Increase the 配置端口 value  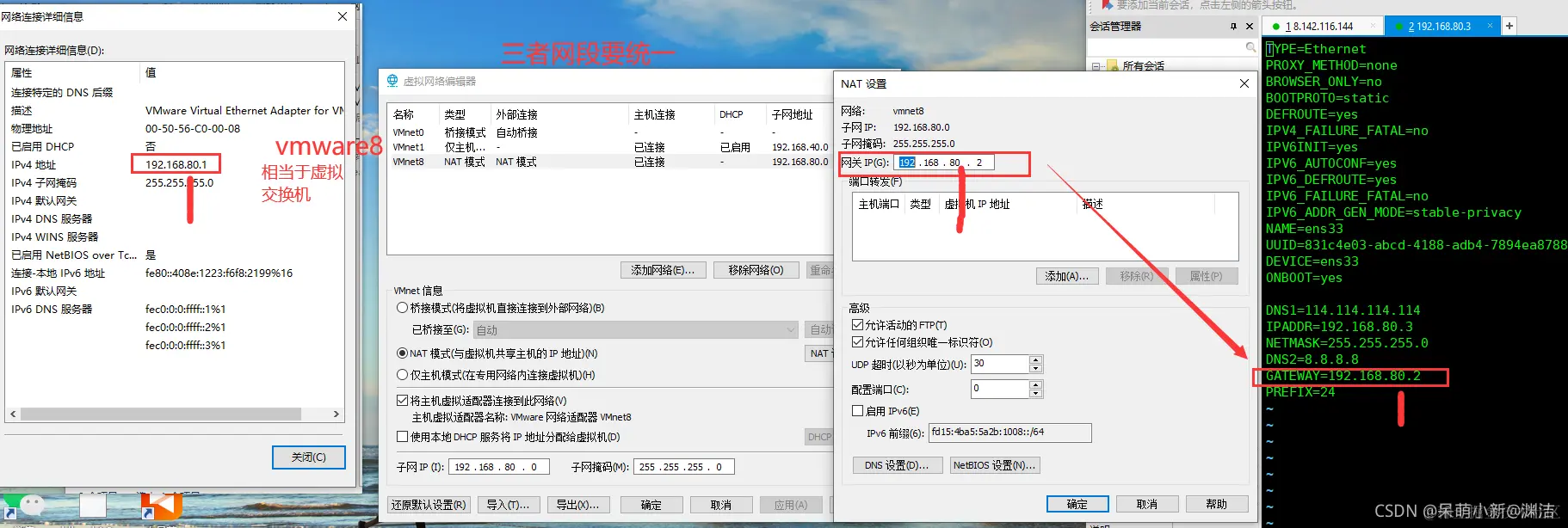tap(1035, 384)
